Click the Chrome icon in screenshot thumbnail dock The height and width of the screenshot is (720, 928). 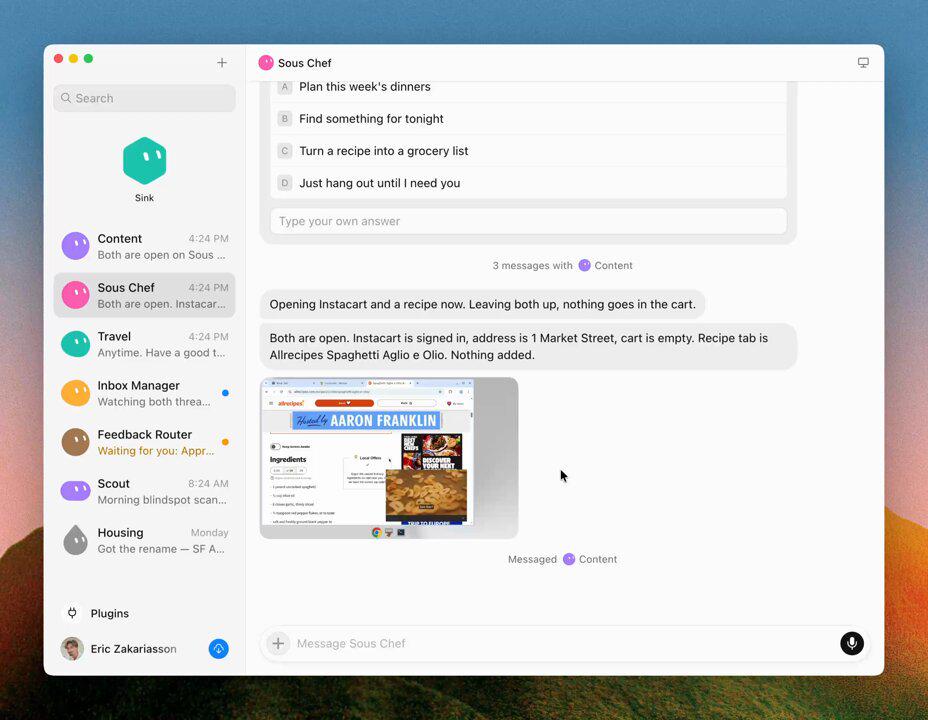pos(376,532)
